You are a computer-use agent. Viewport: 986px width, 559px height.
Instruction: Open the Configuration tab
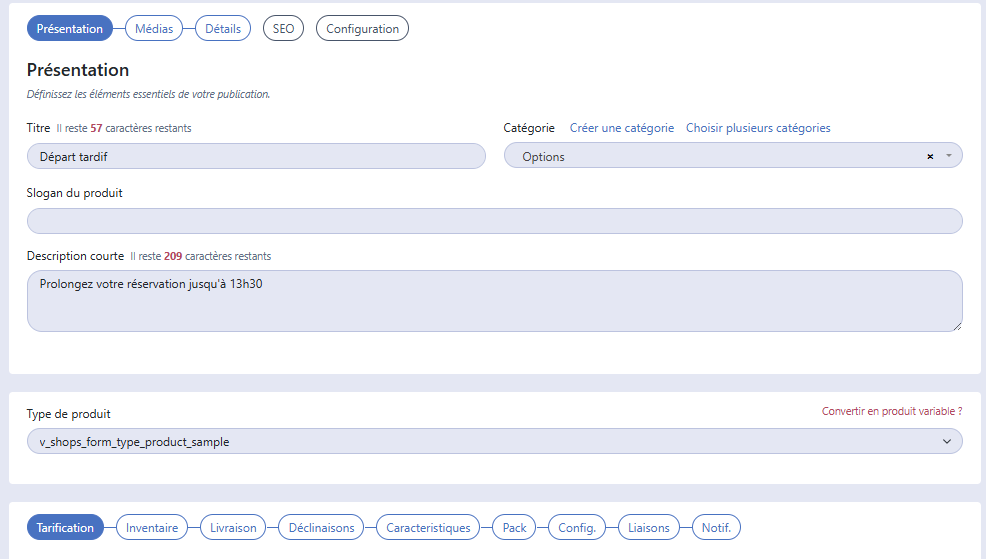pos(362,29)
